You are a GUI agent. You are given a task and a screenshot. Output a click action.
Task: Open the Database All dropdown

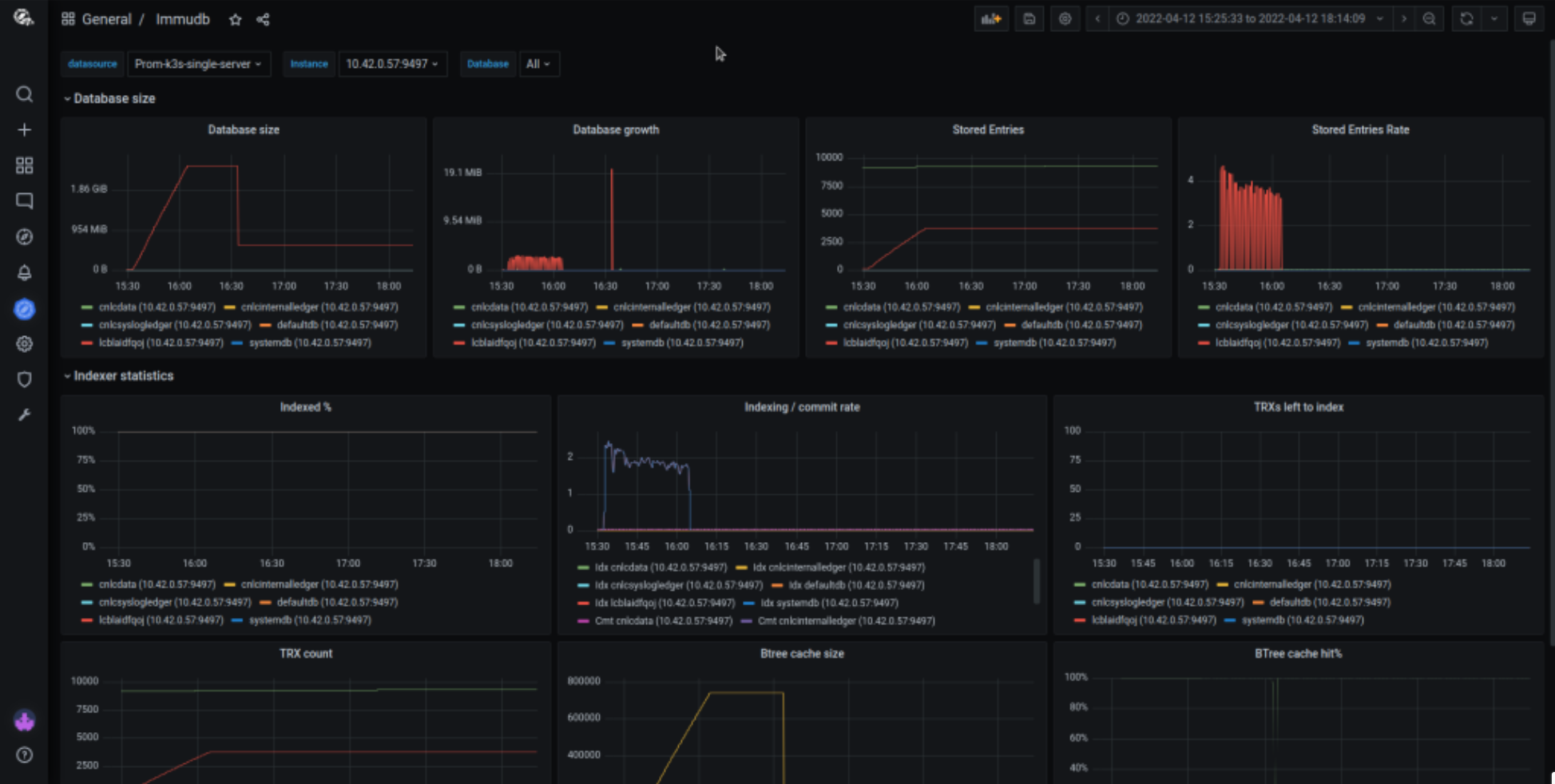[x=539, y=64]
